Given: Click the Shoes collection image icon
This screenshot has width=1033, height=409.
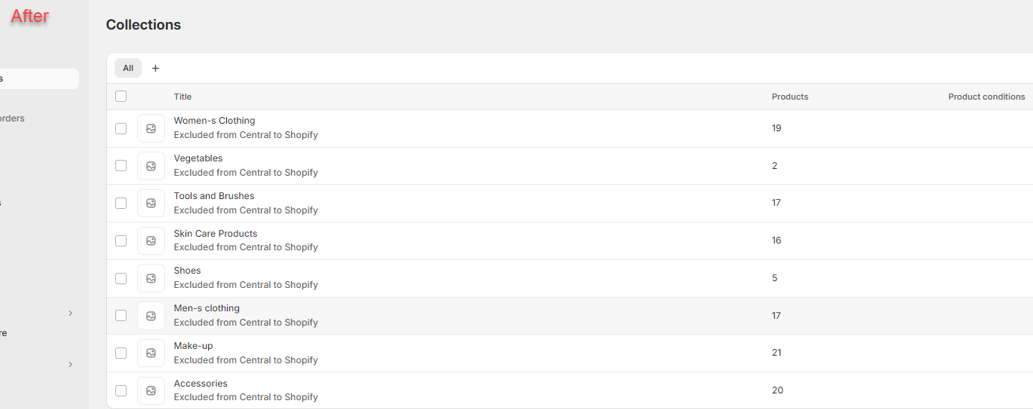Looking at the screenshot, I should click(151, 278).
